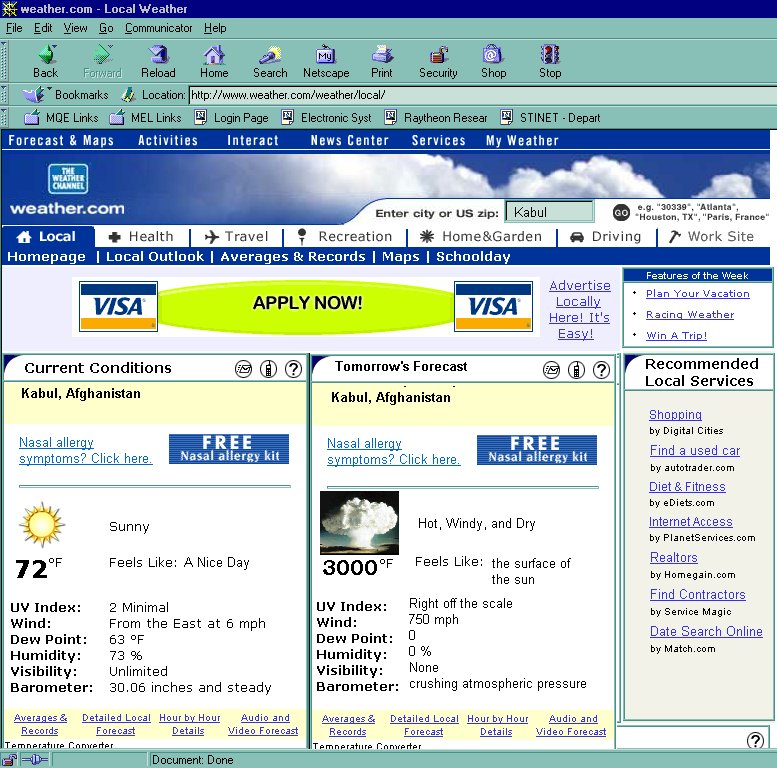The width and height of the screenshot is (777, 768).
Task: Switch to the Travel tab
Action: pyautogui.click(x=237, y=237)
